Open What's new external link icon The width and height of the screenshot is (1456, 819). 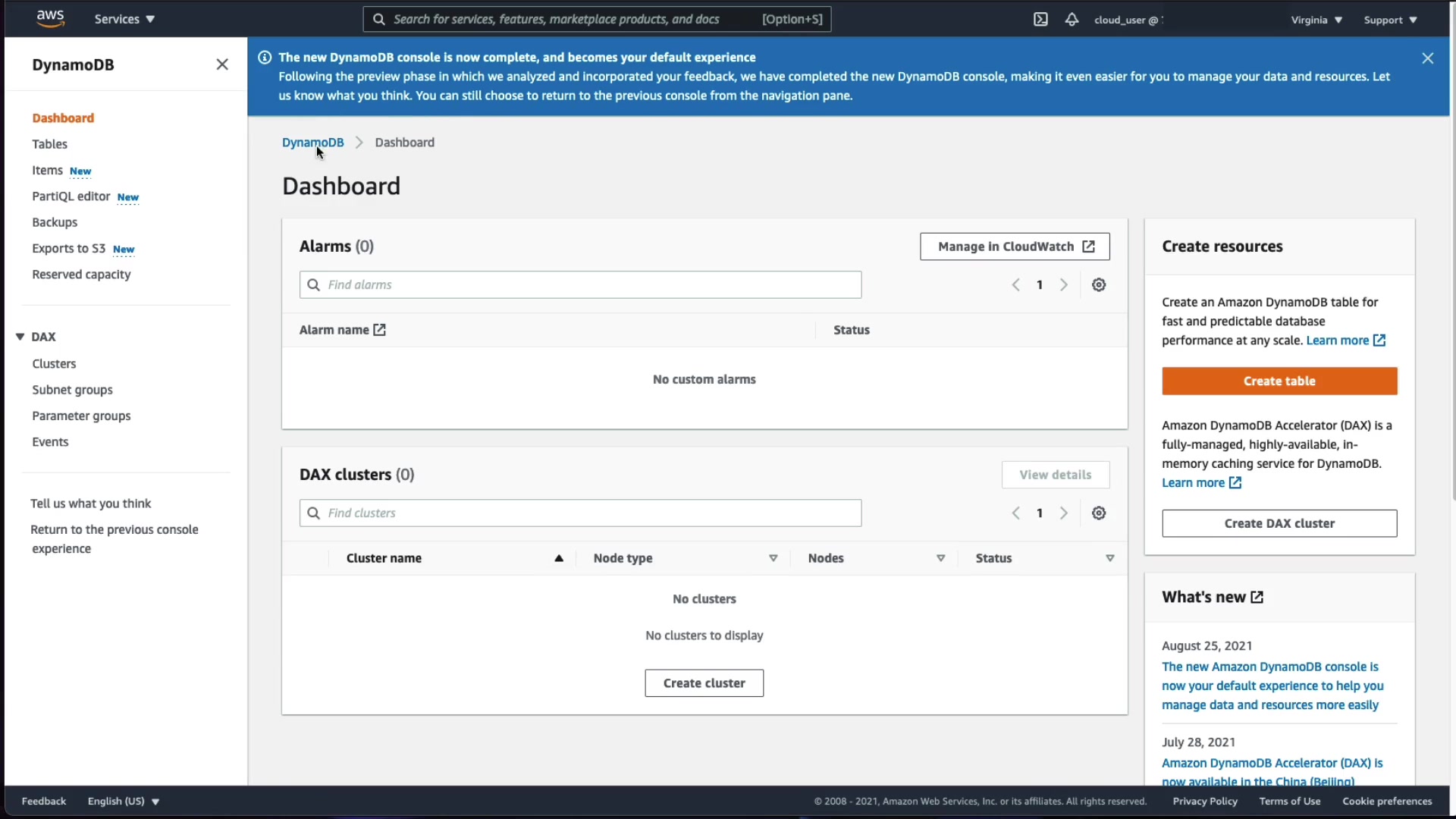point(1257,598)
